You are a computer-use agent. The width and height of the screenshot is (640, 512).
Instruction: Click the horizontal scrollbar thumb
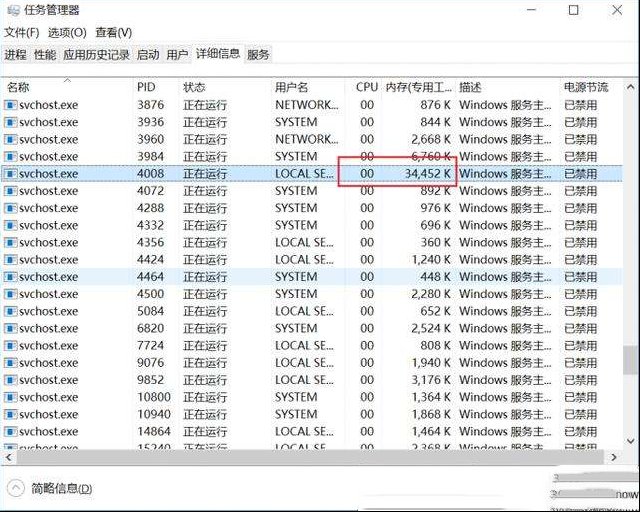pos(309,457)
